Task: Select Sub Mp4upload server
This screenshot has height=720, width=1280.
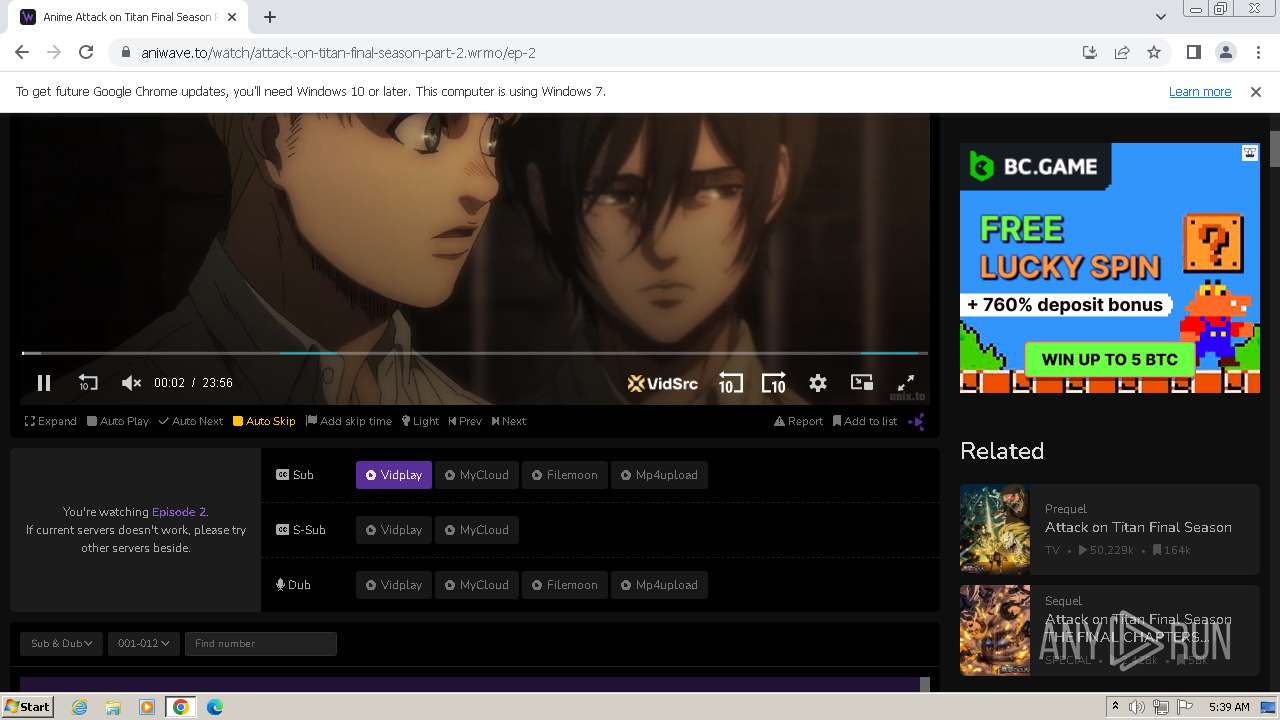Action: click(x=659, y=475)
